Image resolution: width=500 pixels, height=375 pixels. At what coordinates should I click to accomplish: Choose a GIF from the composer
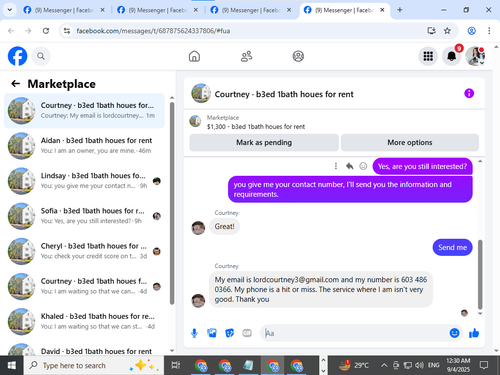coord(247,333)
